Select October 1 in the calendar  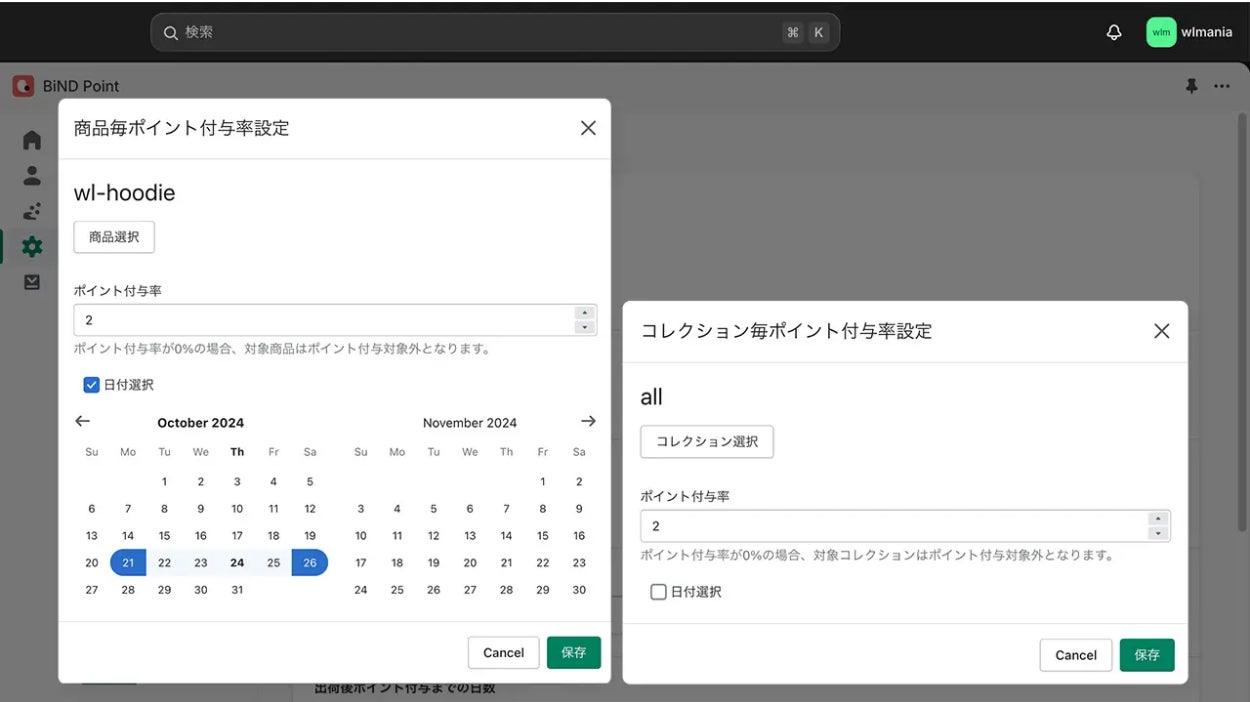[164, 481]
